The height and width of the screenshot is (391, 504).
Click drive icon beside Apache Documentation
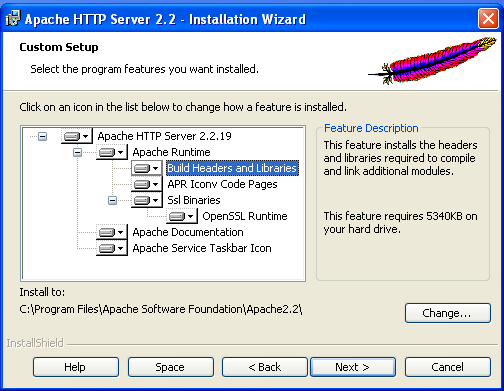pyautogui.click(x=112, y=232)
